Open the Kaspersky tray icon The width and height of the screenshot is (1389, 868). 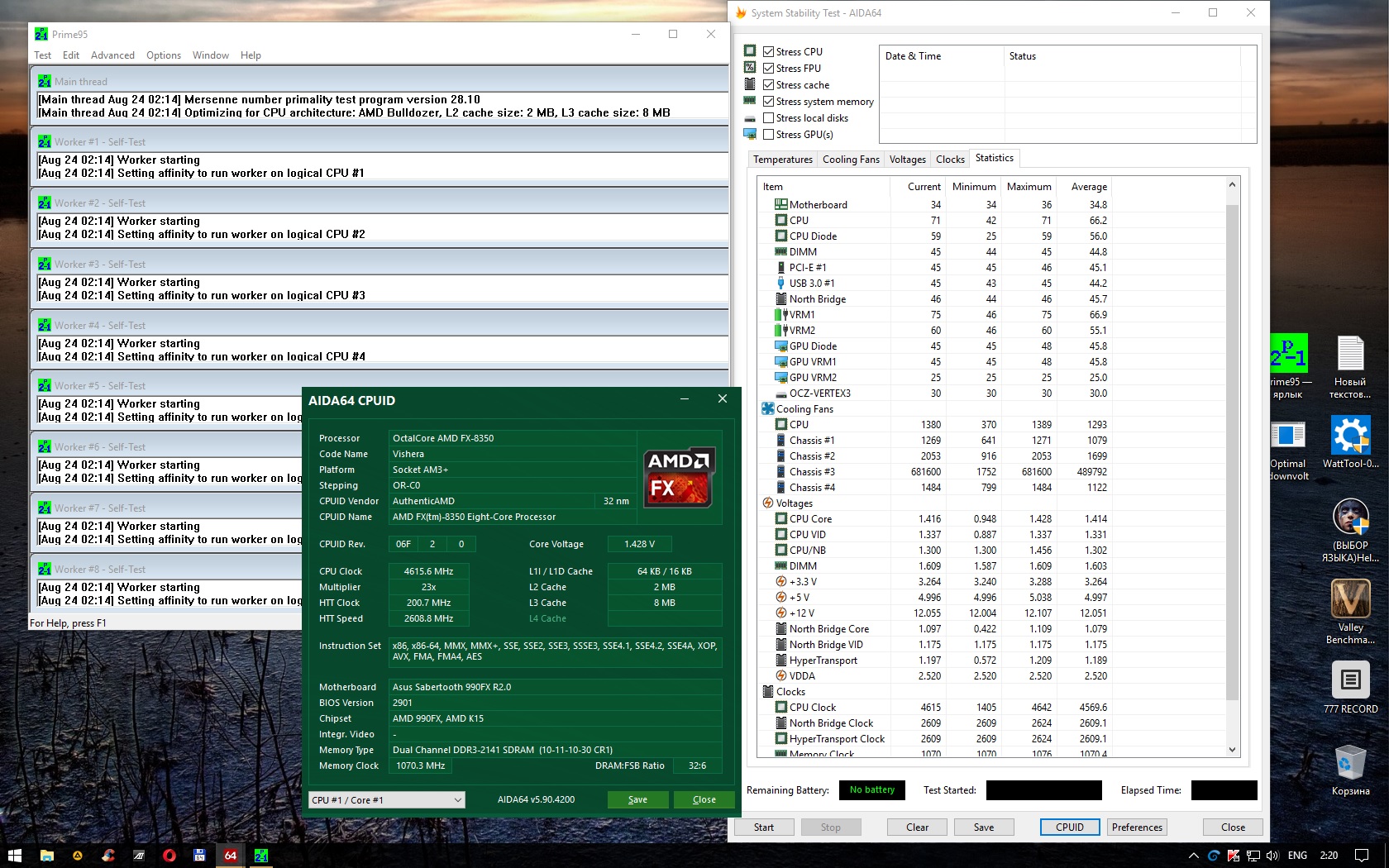tap(1234, 856)
